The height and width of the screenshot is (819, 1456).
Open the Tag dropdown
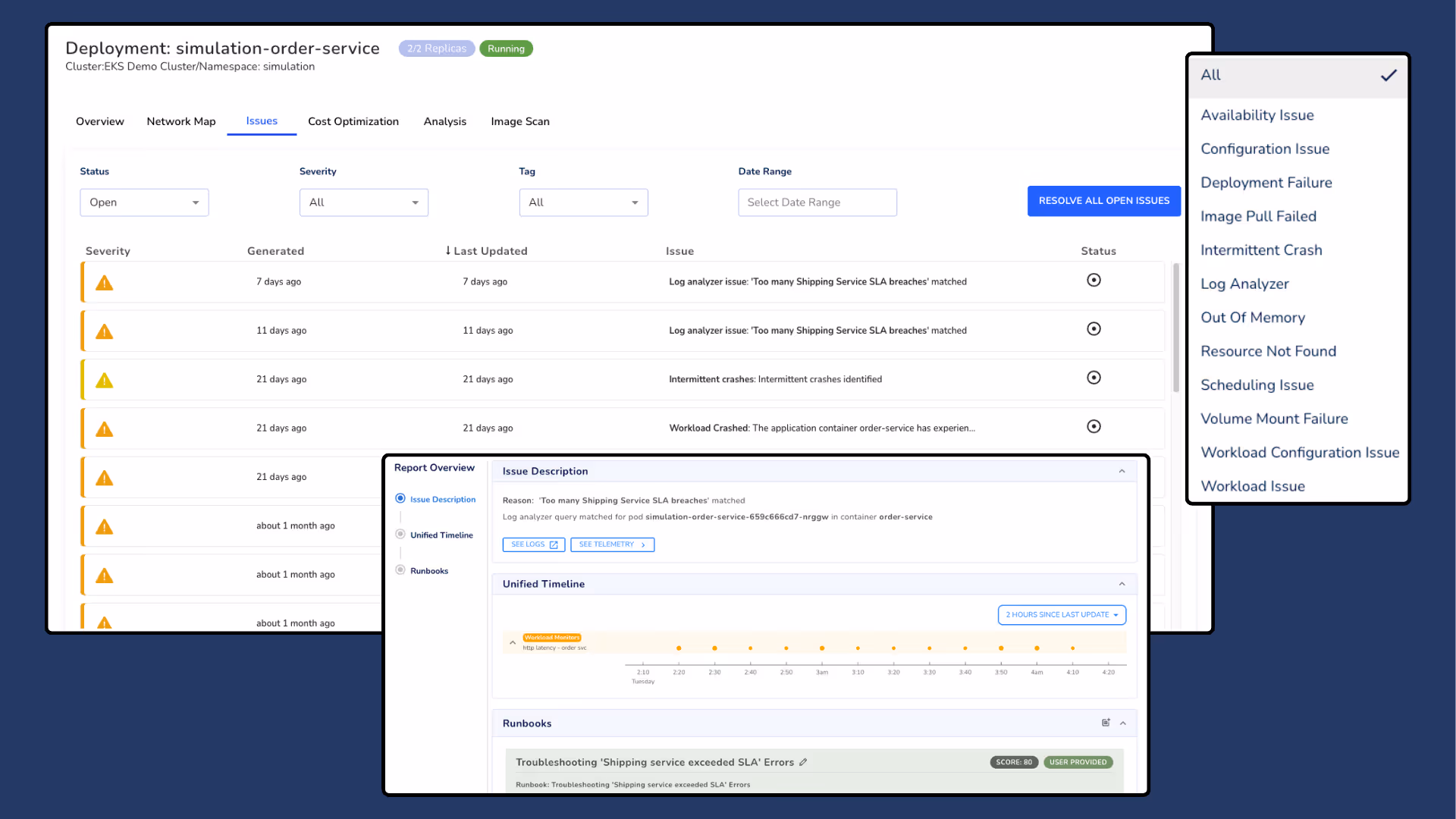click(x=583, y=202)
